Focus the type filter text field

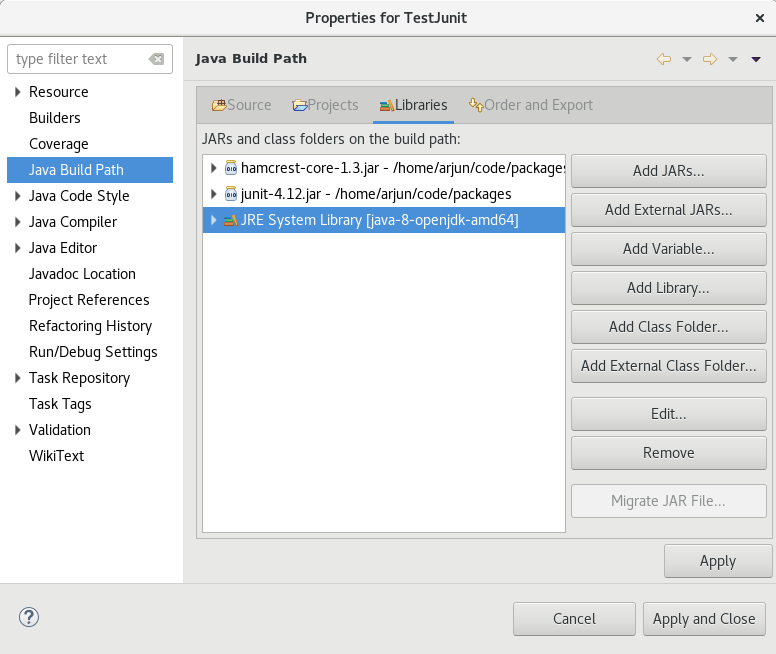click(x=78, y=59)
